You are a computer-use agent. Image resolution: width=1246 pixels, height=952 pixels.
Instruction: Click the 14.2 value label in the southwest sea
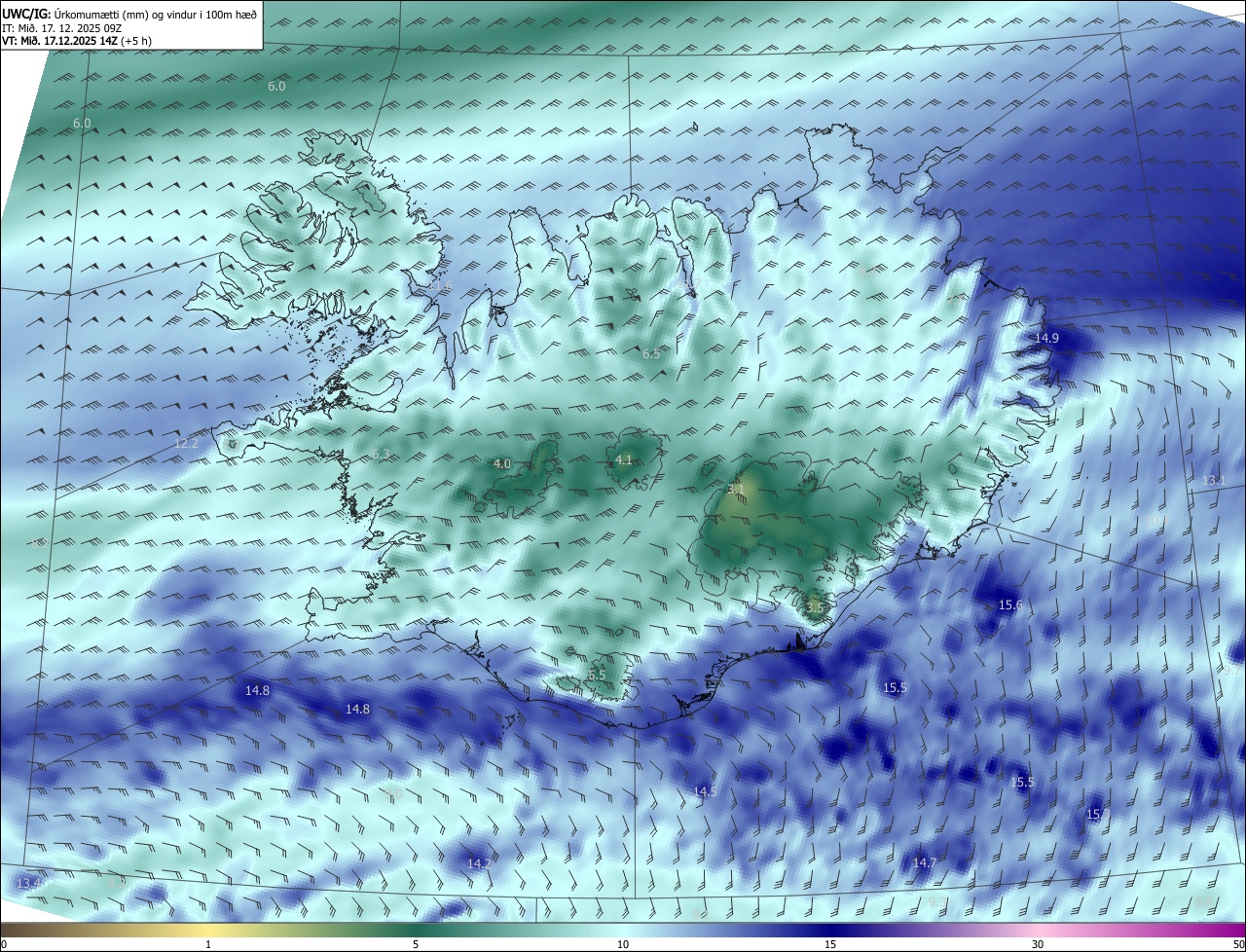[478, 863]
